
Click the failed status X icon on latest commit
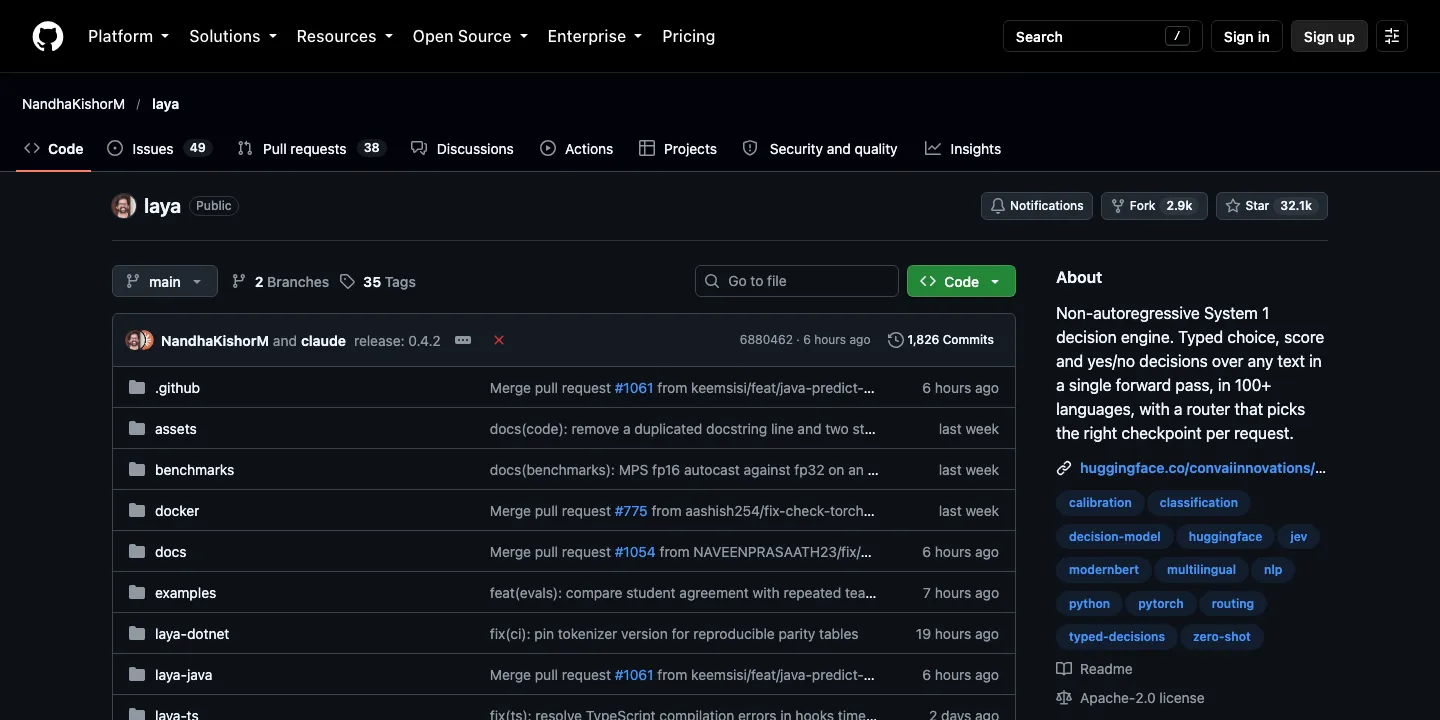[x=499, y=340]
